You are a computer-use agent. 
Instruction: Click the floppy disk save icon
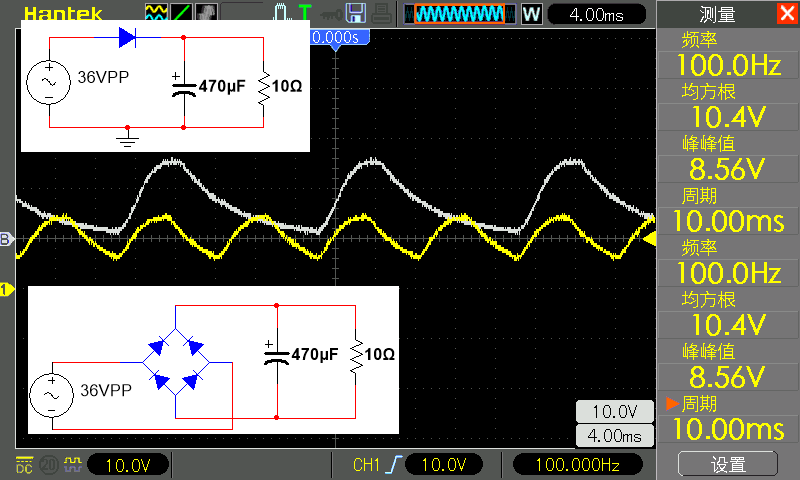[x=356, y=13]
